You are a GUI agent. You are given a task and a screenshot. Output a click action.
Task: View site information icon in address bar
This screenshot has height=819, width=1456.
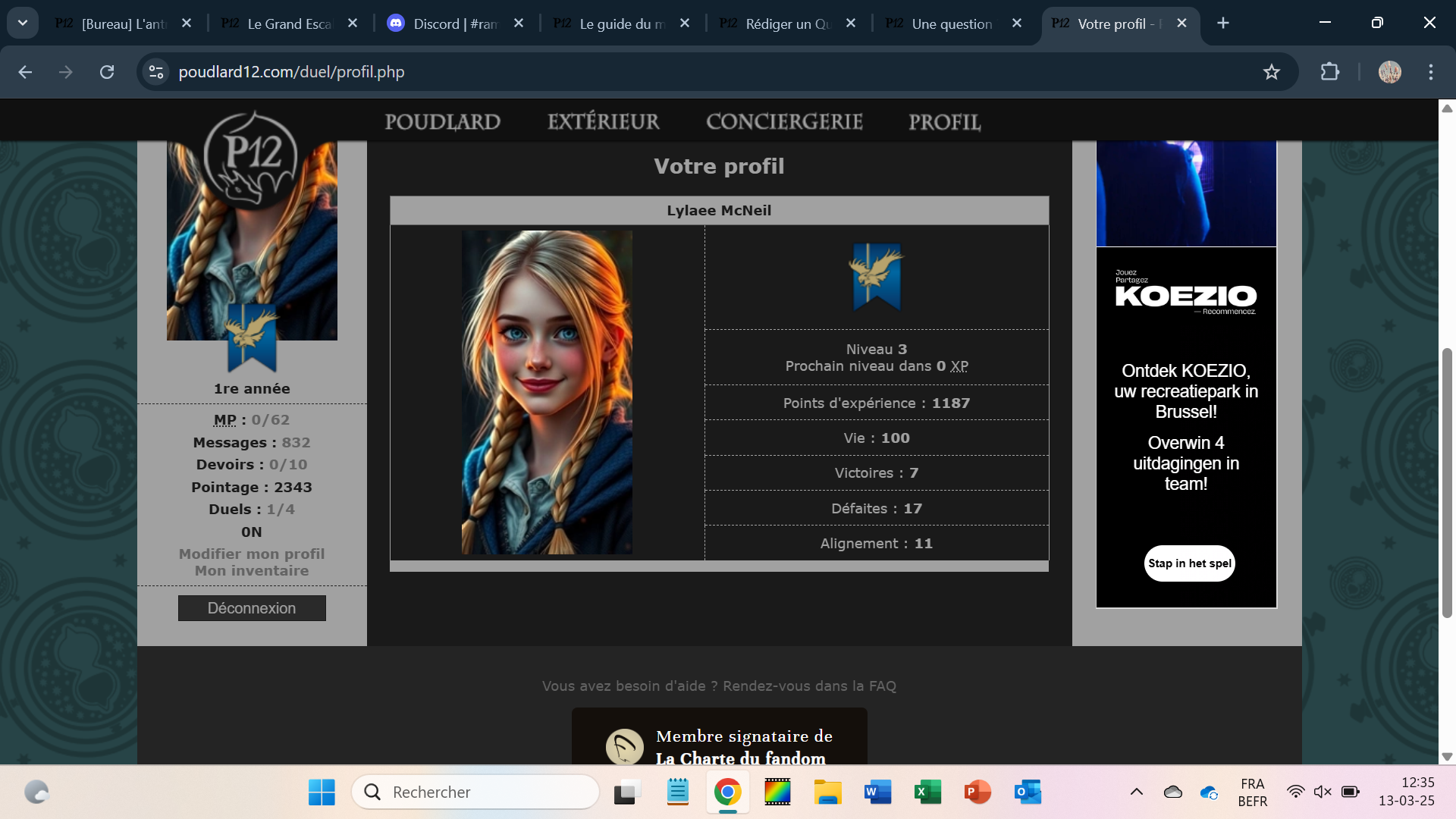[x=156, y=72]
